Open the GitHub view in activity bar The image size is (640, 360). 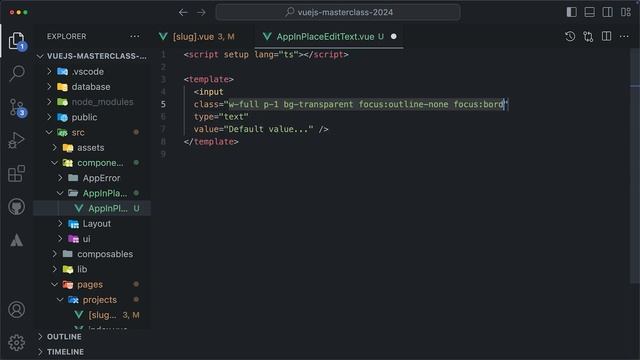(x=16, y=207)
